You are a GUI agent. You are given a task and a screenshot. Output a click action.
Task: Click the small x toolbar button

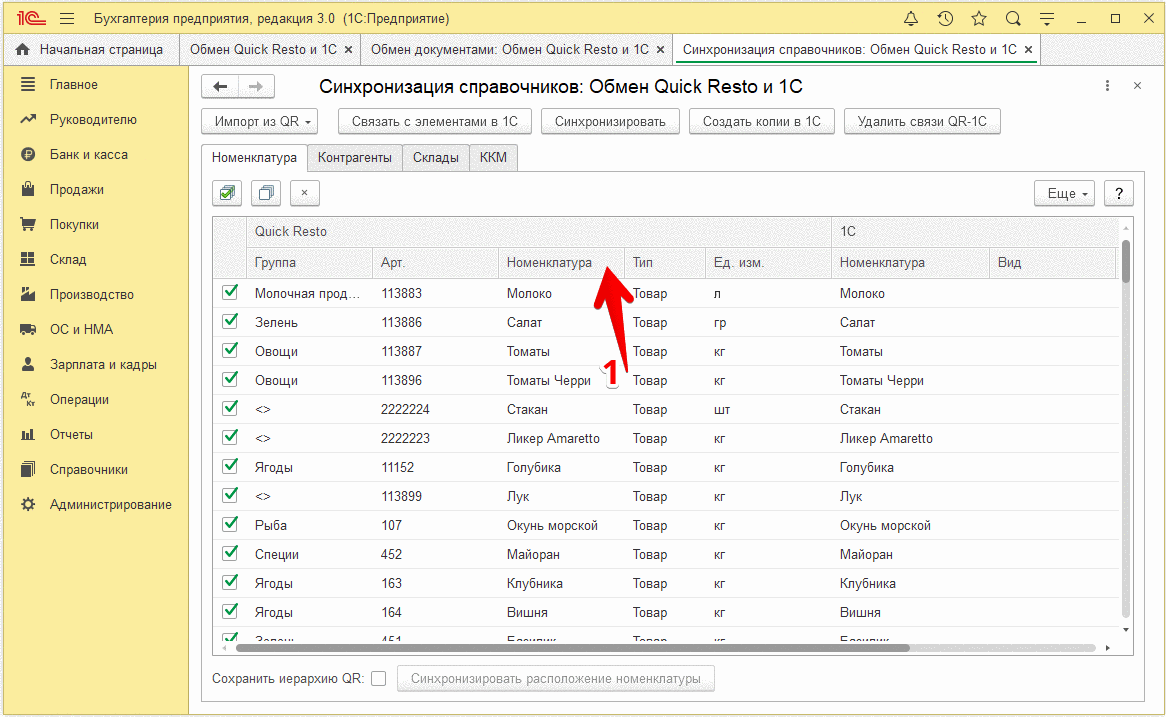(304, 193)
